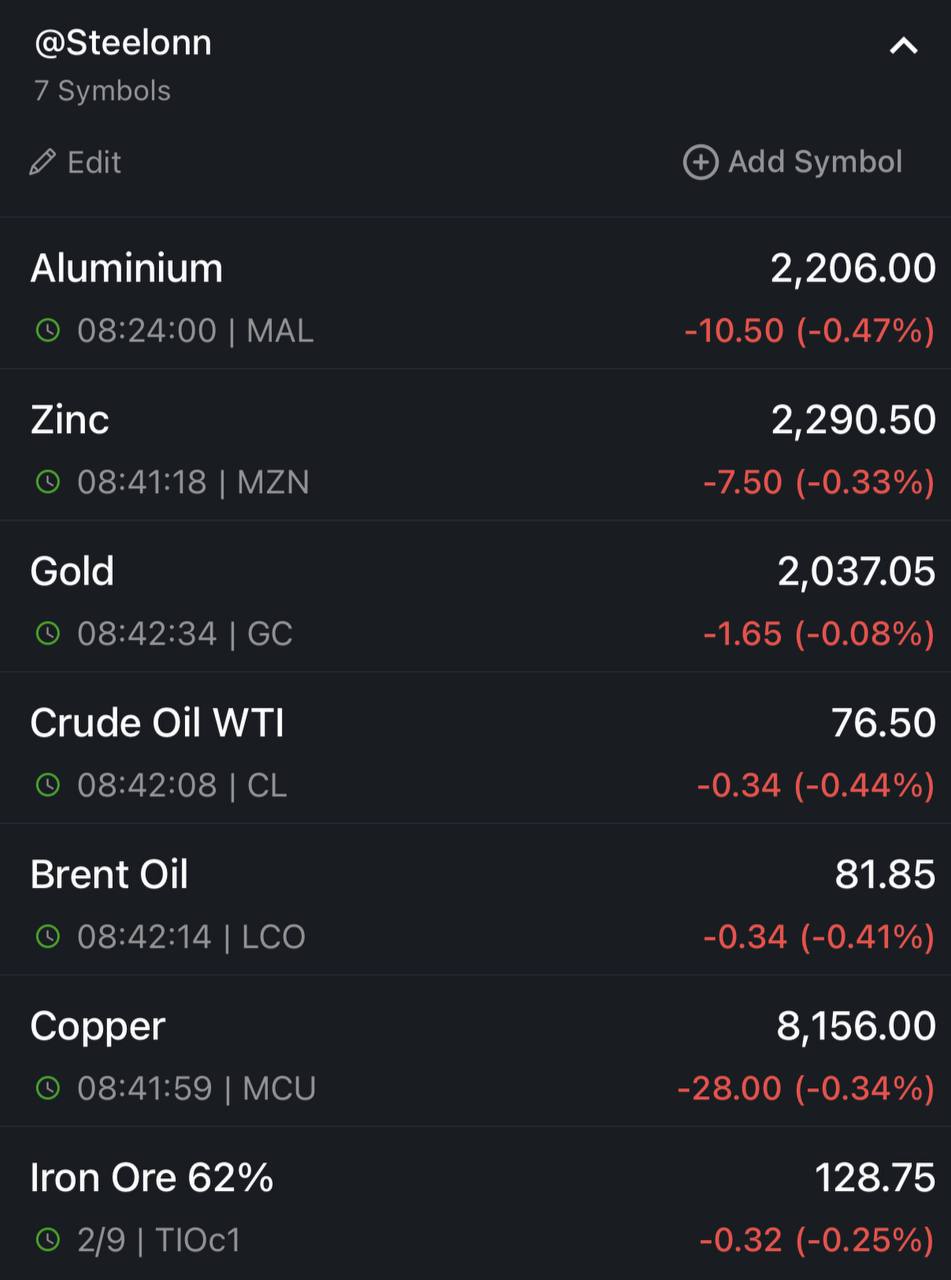
Task: Open the Iron Ore 62% row
Action: click(475, 1204)
